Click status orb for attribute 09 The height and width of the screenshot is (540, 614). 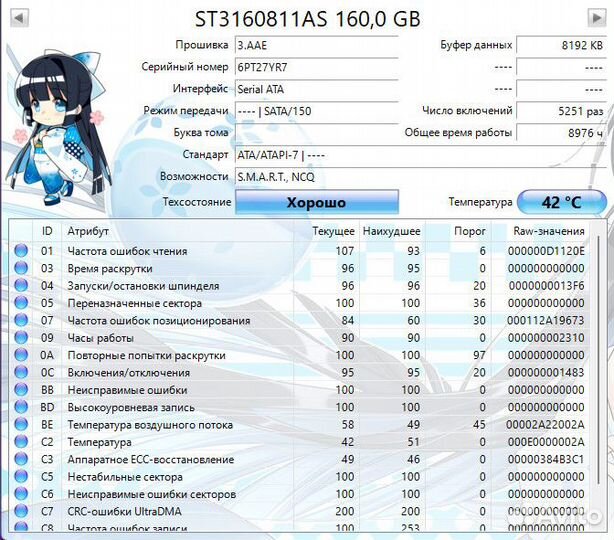[x=21, y=337]
